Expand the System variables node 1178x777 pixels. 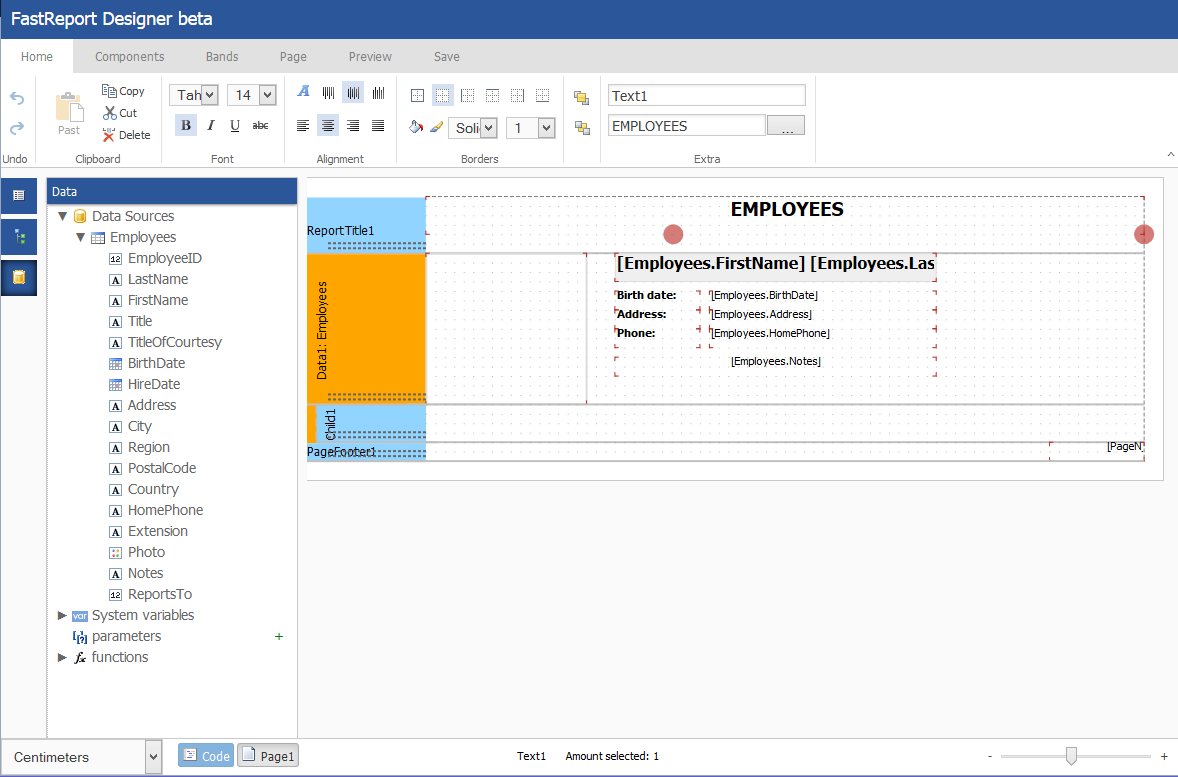click(x=62, y=615)
